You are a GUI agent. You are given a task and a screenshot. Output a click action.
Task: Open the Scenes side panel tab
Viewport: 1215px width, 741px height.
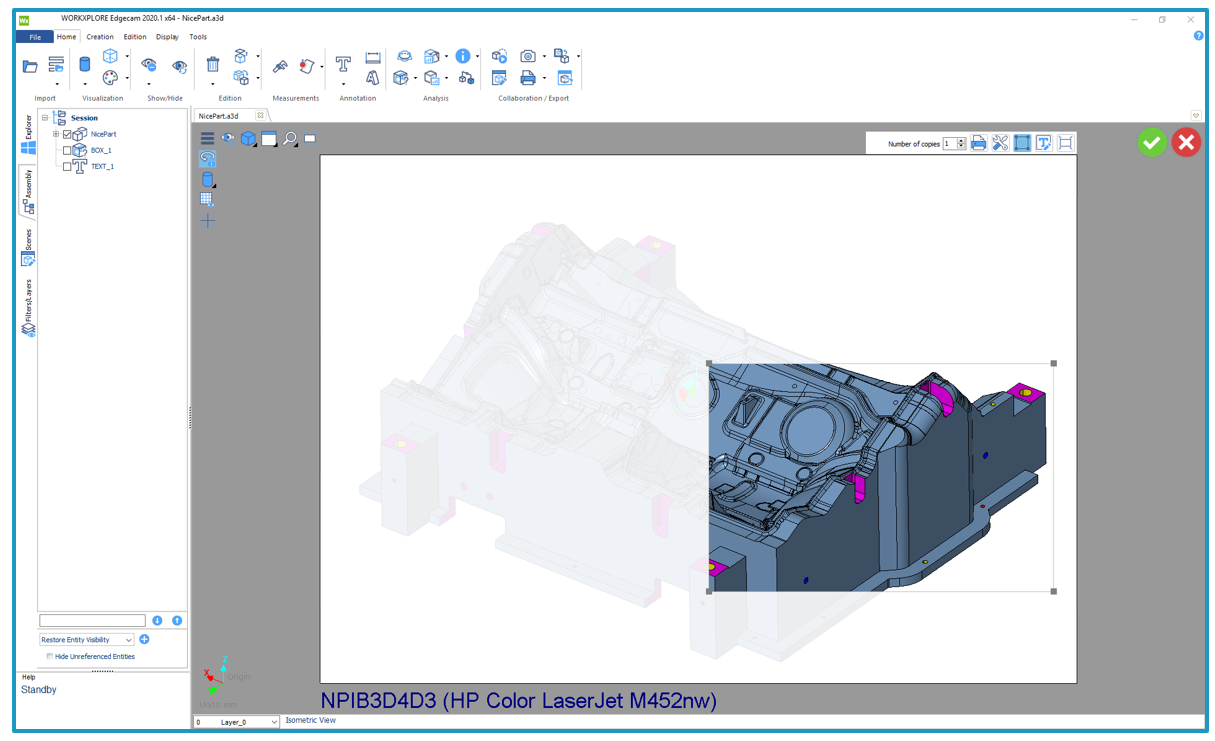pyautogui.click(x=28, y=247)
